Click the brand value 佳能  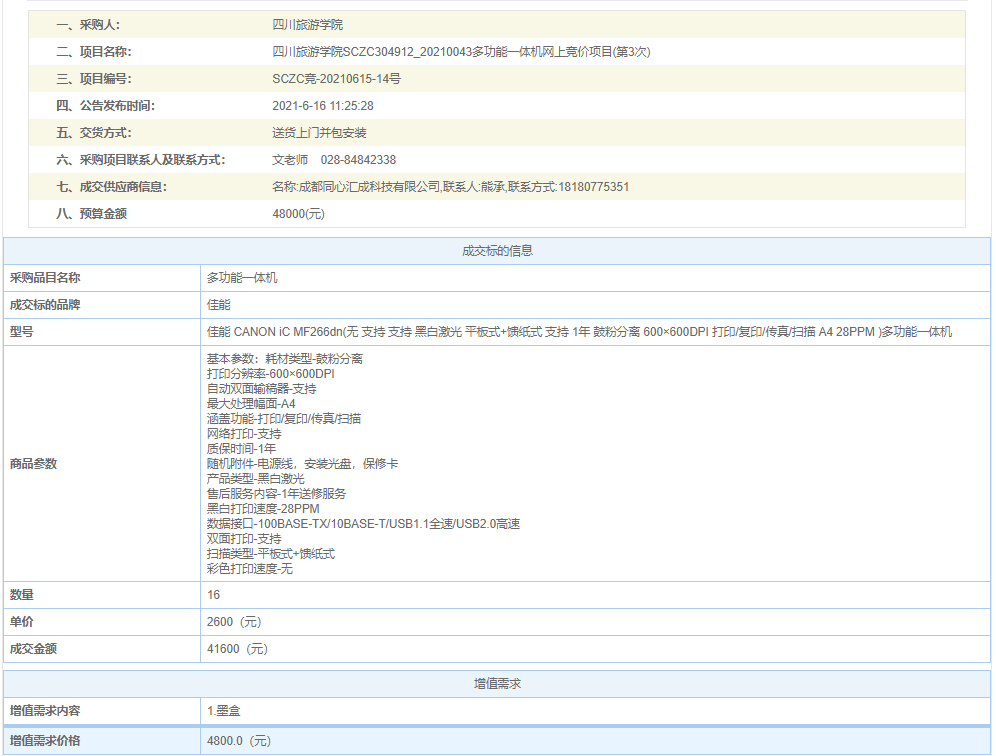click(219, 305)
